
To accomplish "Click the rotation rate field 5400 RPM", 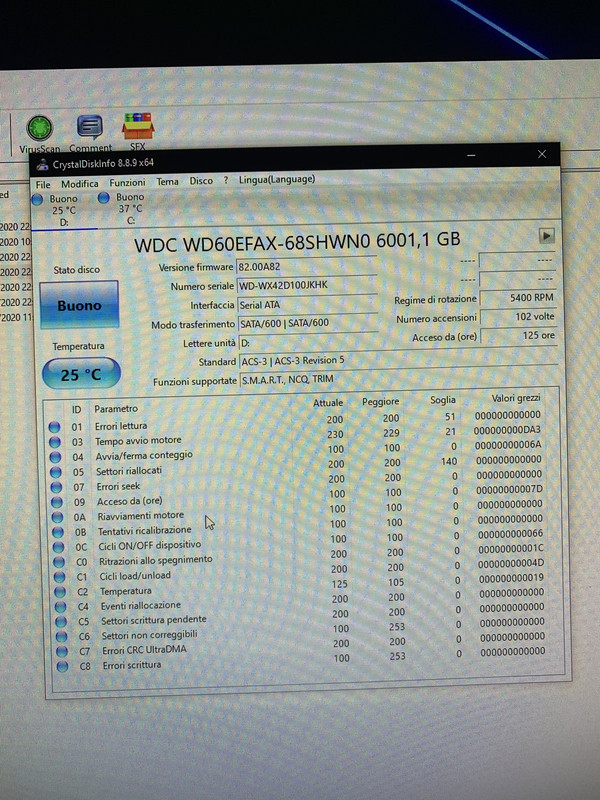I will (x=518, y=298).
